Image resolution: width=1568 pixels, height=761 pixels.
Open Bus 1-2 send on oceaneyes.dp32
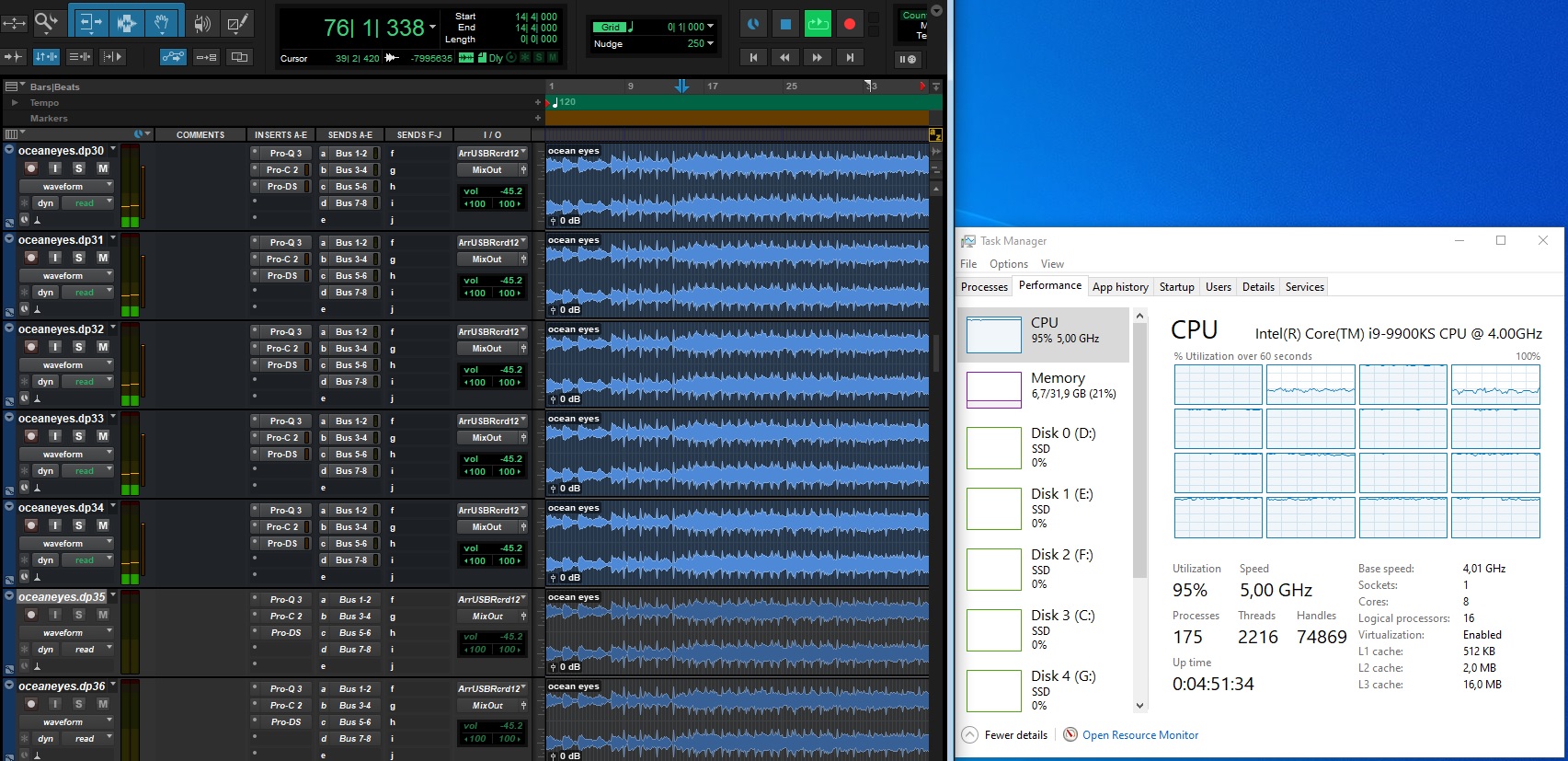coord(350,332)
